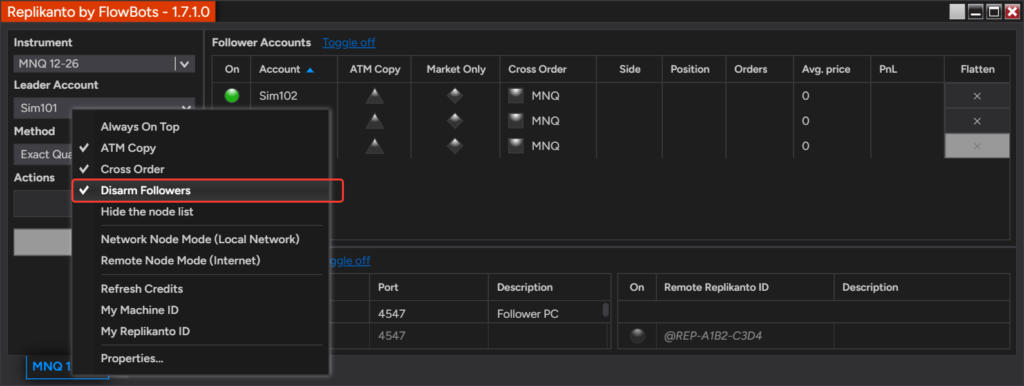Open the Leader Account Sim101 dropdown
The image size is (1024, 386).
tap(104, 108)
